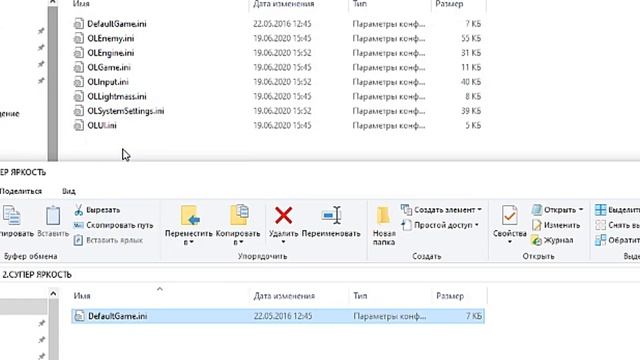Click 39 КБ size of OLSystemSettings.ini

pos(471,111)
